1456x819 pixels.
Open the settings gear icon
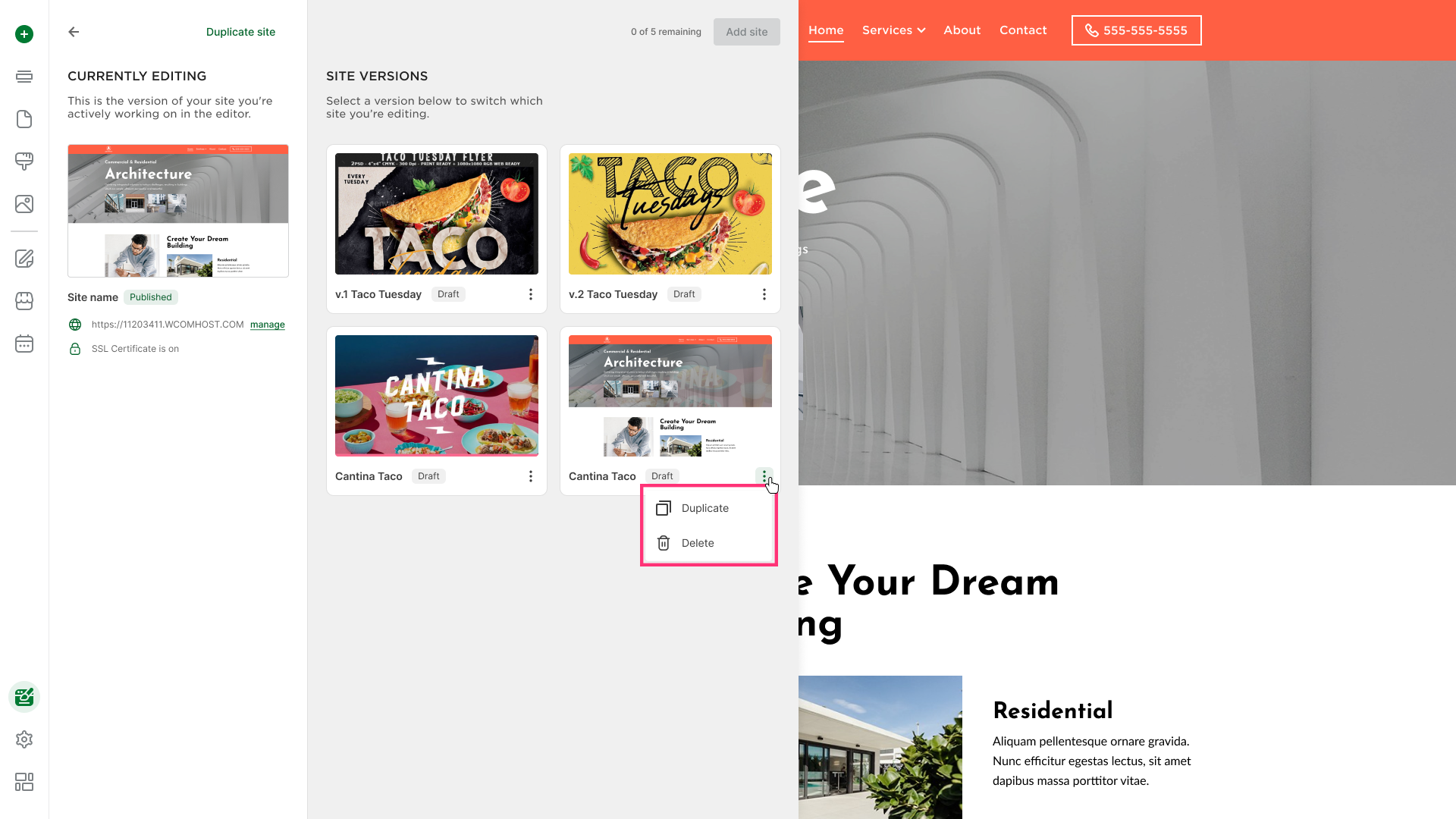(x=24, y=739)
